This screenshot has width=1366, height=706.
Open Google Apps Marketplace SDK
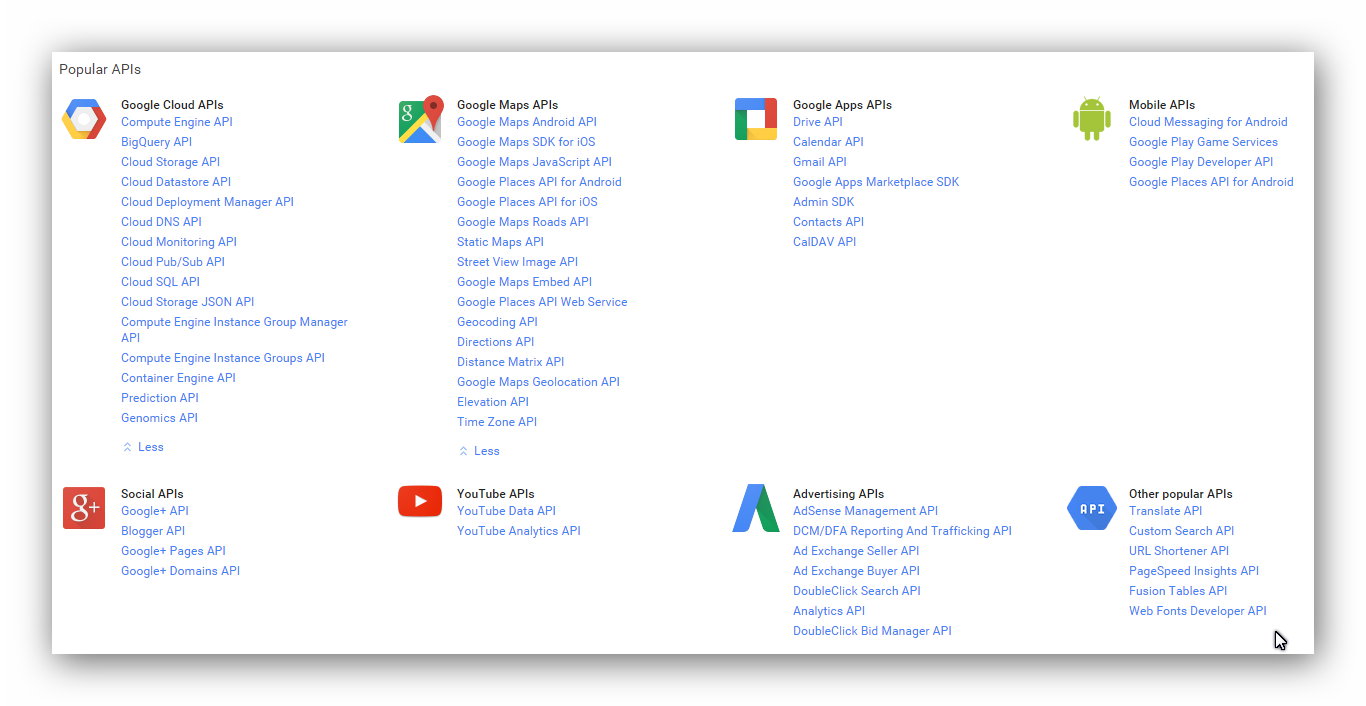[x=876, y=182]
